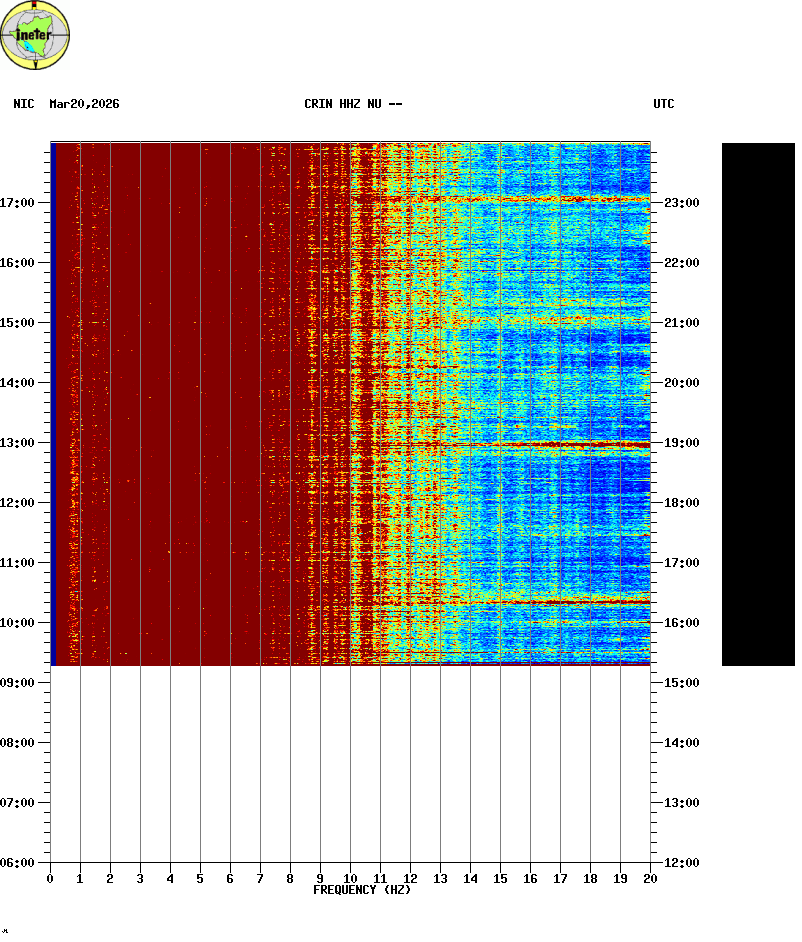Select the 17:00 local time tick
The width and height of the screenshot is (802, 942).
point(18,203)
